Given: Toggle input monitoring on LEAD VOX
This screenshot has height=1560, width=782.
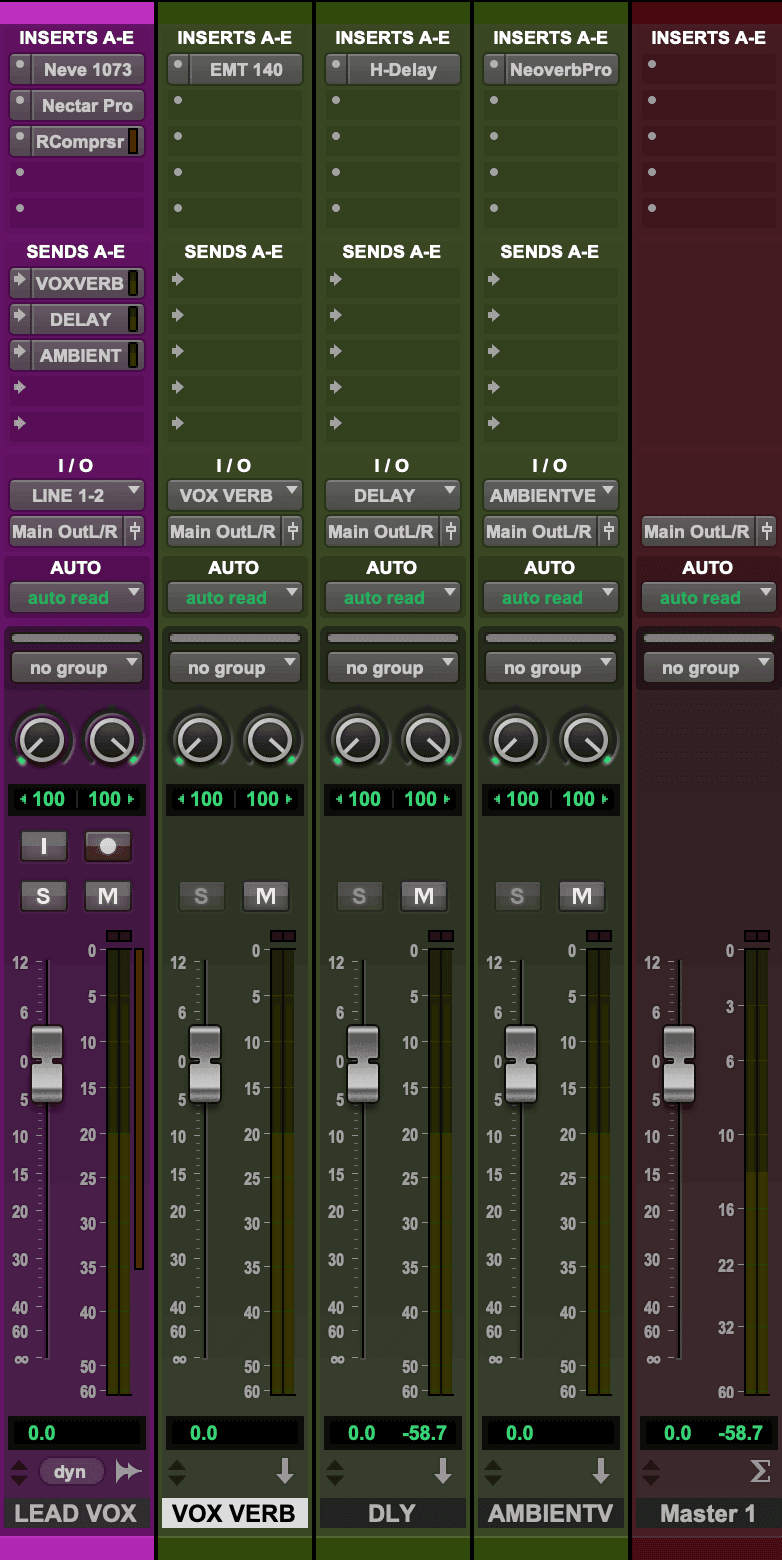Looking at the screenshot, I should click(x=44, y=846).
